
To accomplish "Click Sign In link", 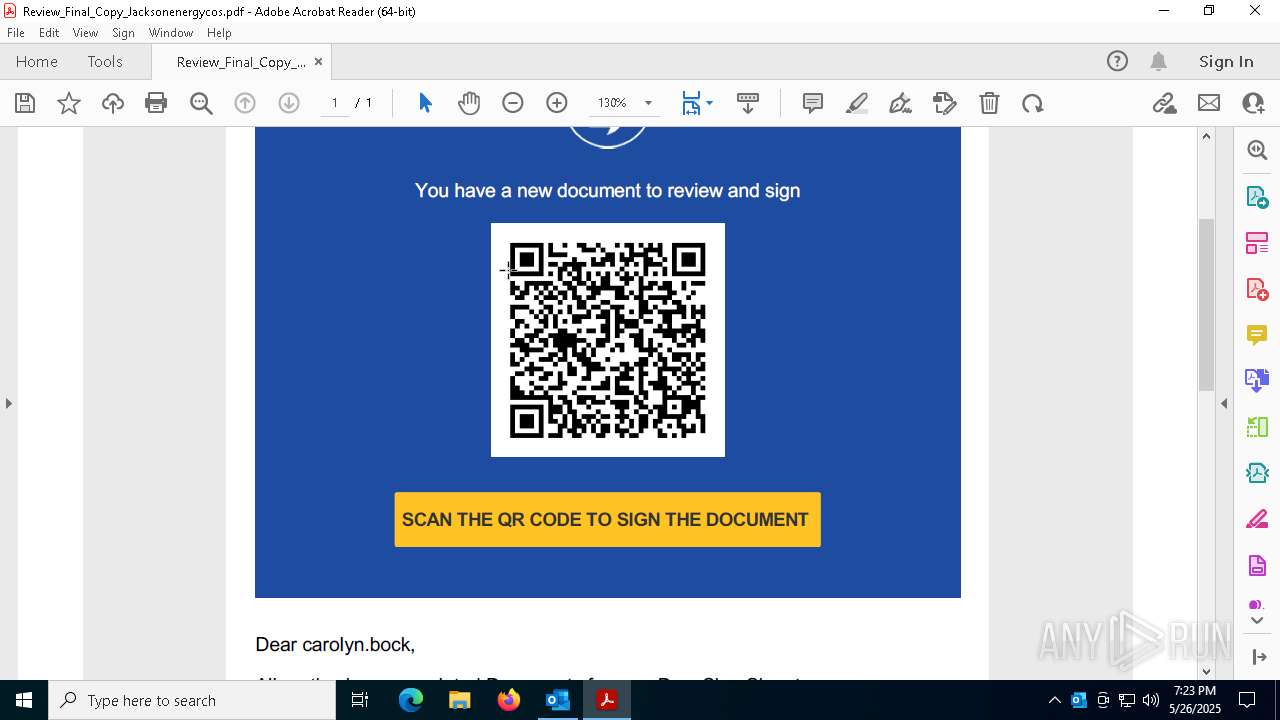I will pyautogui.click(x=1226, y=62).
